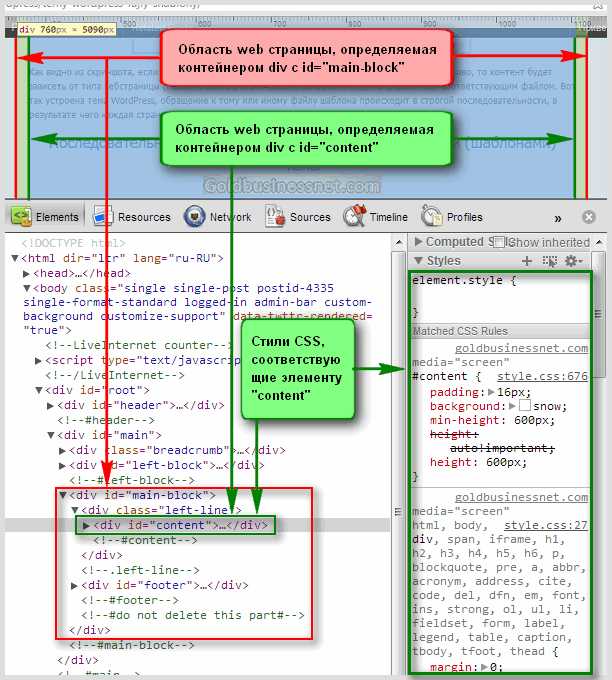Enable the Show inherited checkbox
The width and height of the screenshot is (612, 680).
pos(500,242)
